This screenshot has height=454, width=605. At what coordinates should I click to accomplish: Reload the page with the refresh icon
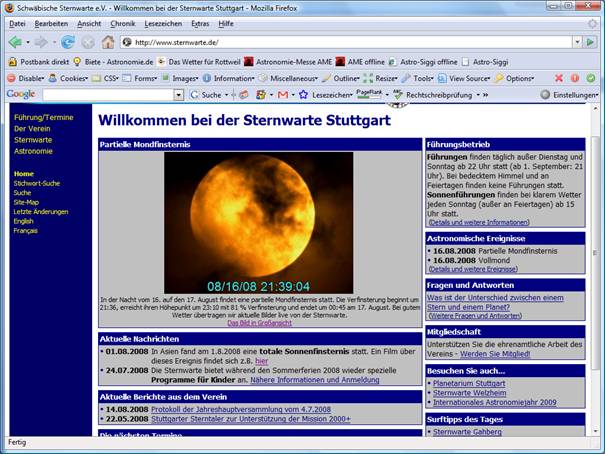click(x=68, y=42)
